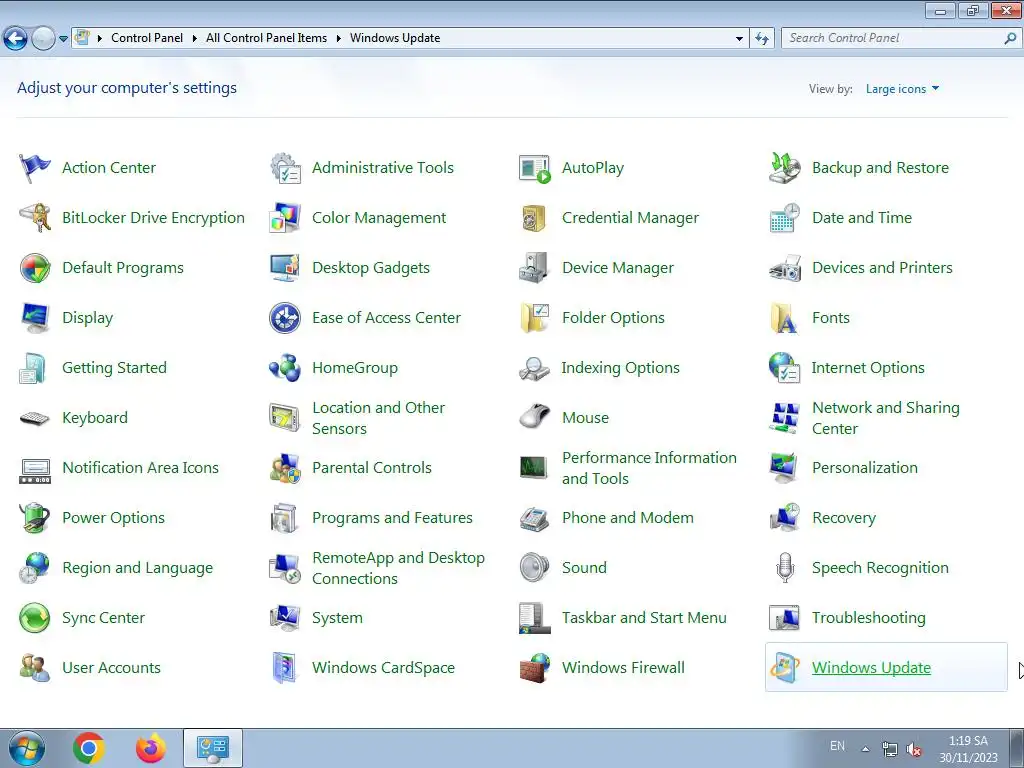1024x768 pixels.
Task: Open Programs and Features link
Action: [x=392, y=518]
